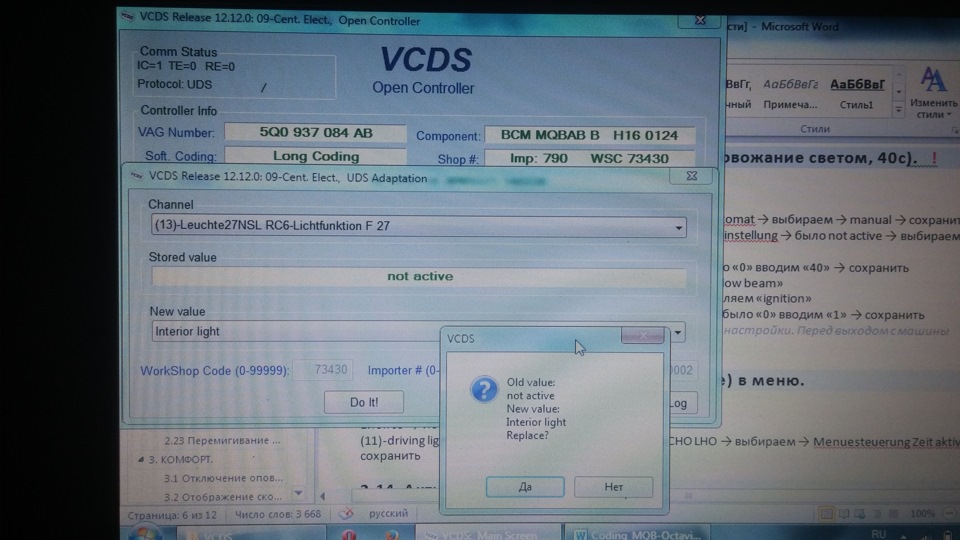Click navigation pane scroll-down arrow
The height and width of the screenshot is (540, 960).
tap(298, 493)
